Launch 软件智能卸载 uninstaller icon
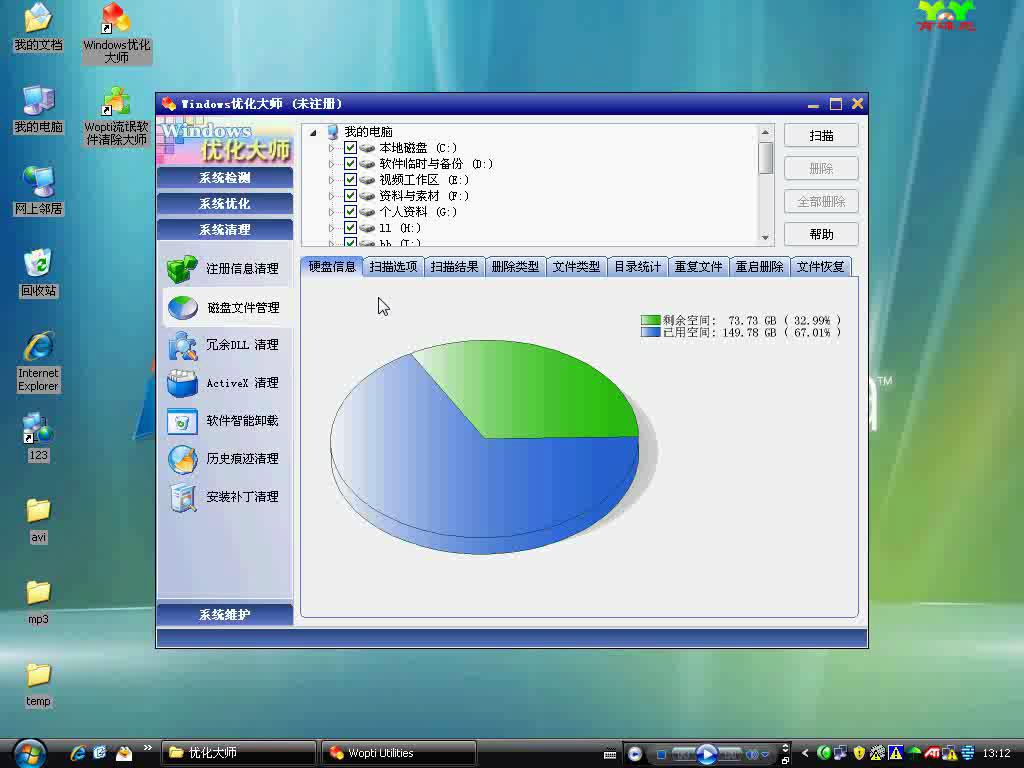The width and height of the screenshot is (1024, 768). coord(182,421)
